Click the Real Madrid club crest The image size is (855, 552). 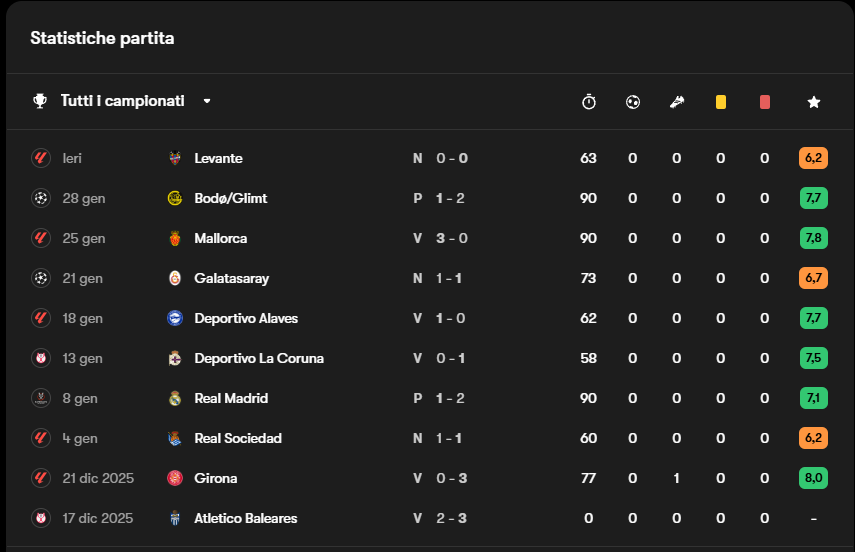click(x=175, y=398)
